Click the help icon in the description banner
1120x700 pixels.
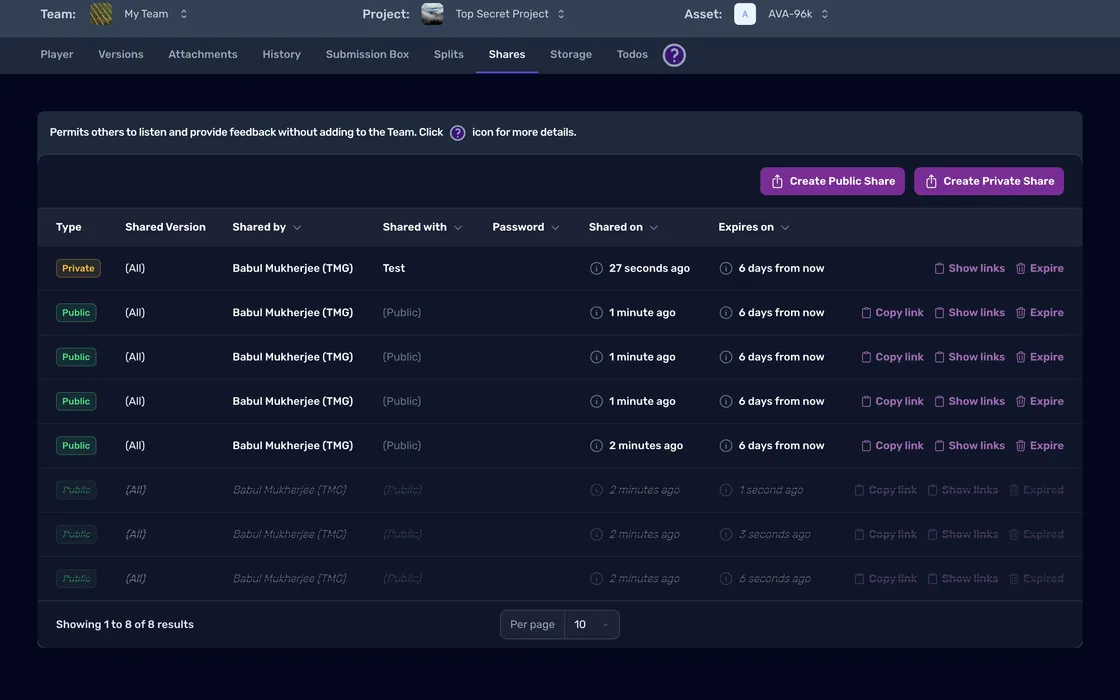(x=457, y=133)
